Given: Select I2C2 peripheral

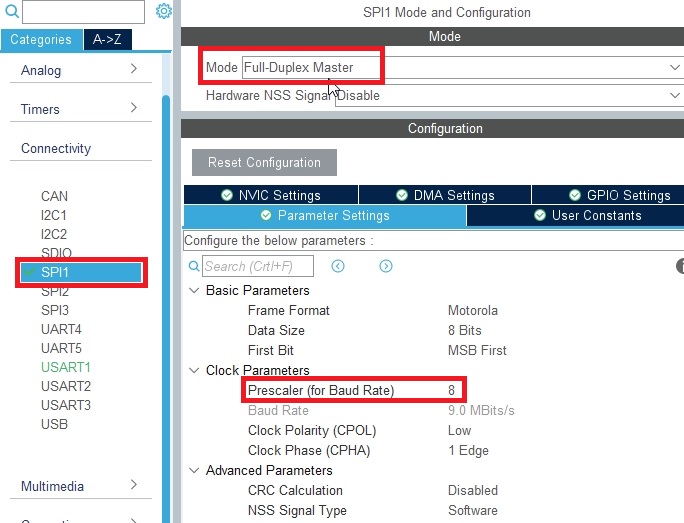Looking at the screenshot, I should pyautogui.click(x=54, y=234).
